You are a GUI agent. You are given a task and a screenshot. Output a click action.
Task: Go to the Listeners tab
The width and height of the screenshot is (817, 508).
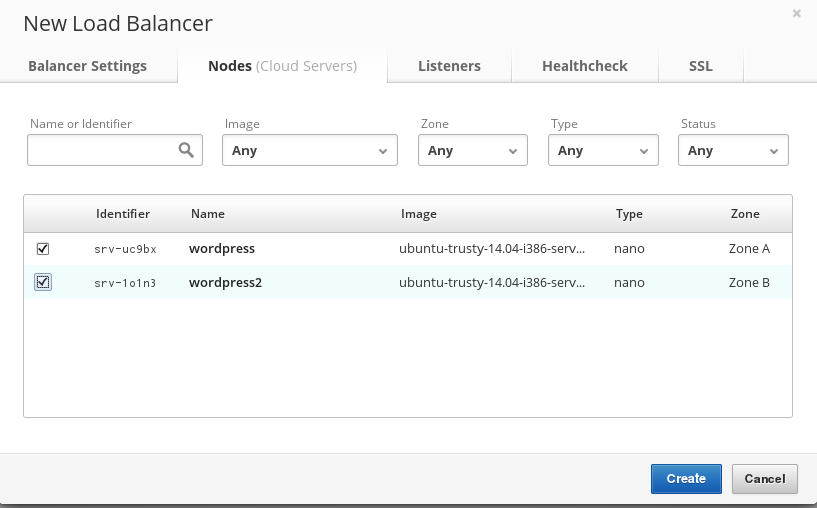[x=449, y=66]
